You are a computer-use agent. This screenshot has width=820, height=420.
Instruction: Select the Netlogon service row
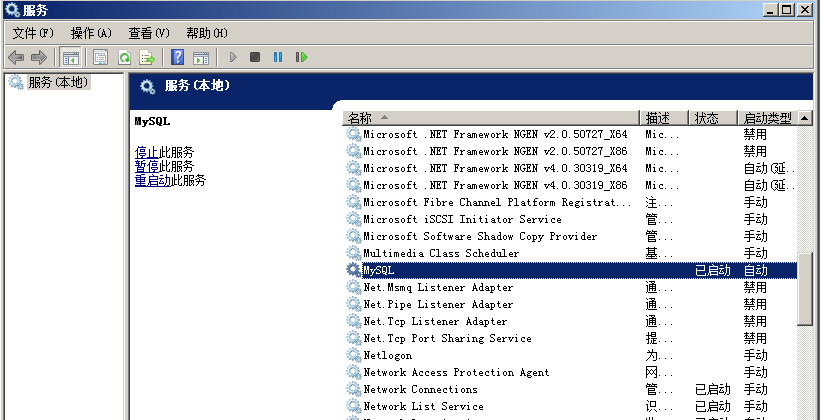[571, 355]
